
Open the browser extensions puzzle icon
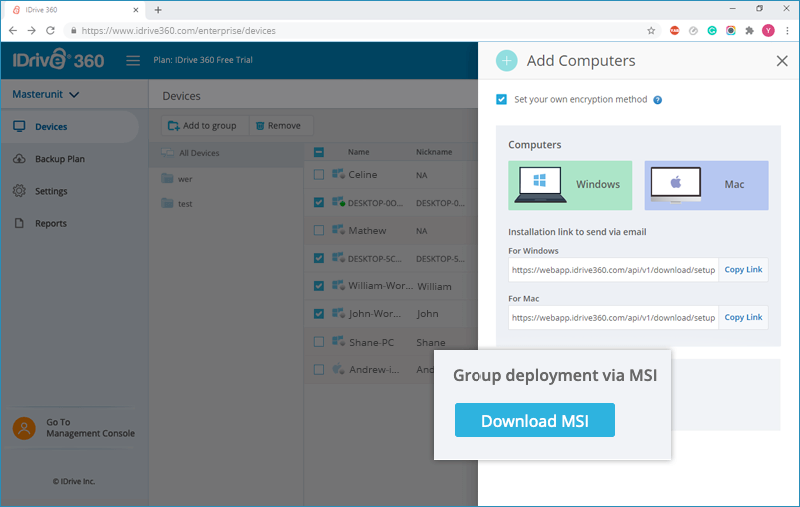pyautogui.click(x=749, y=31)
